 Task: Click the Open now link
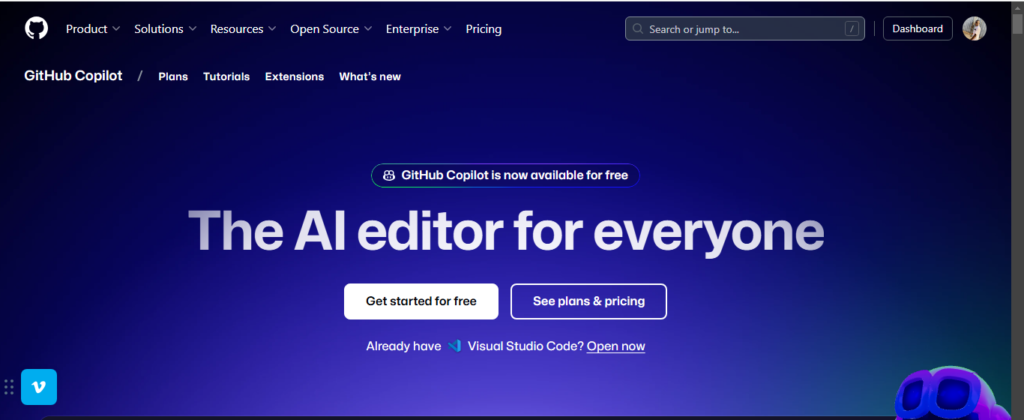[616, 346]
